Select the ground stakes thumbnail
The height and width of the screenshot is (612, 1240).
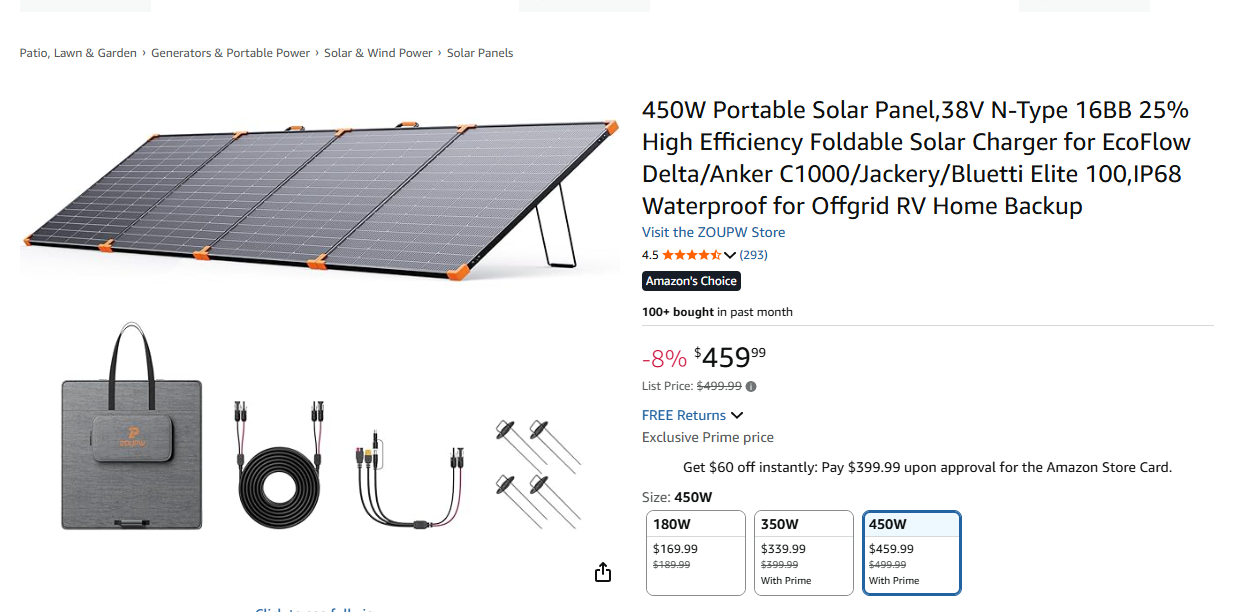tap(537, 472)
